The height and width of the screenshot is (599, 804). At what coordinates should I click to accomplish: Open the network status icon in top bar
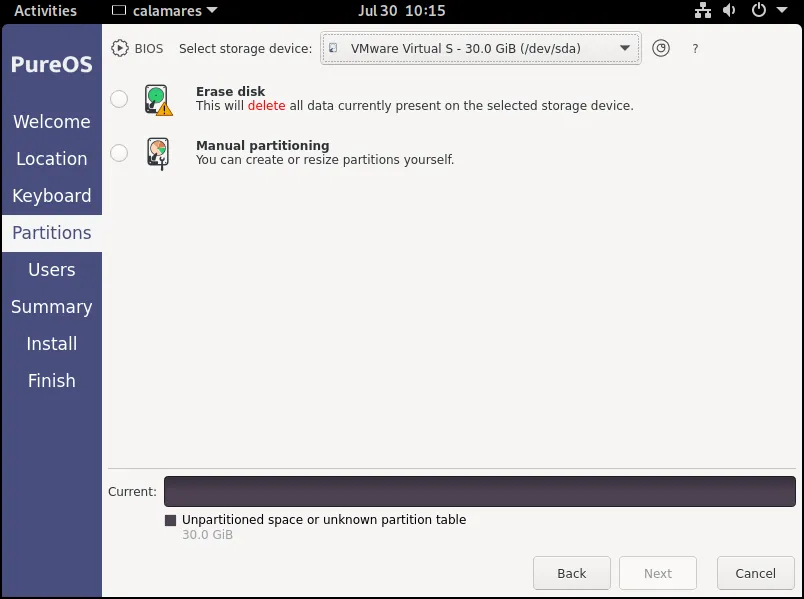702,11
